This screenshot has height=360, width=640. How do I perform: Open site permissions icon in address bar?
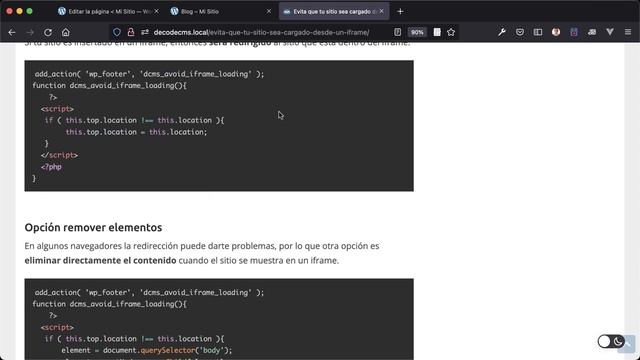144,32
